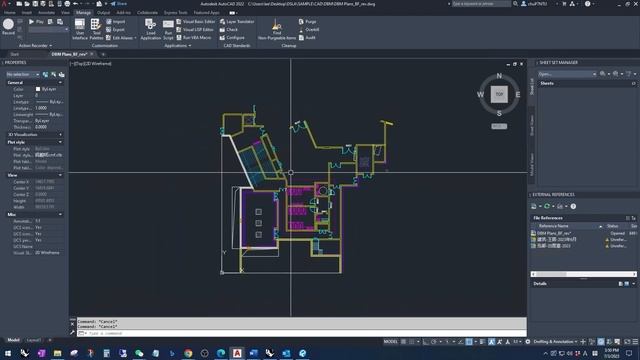Click the External References horizontal scrollbar
The height and width of the screenshot is (360, 640).
pyautogui.click(x=584, y=274)
